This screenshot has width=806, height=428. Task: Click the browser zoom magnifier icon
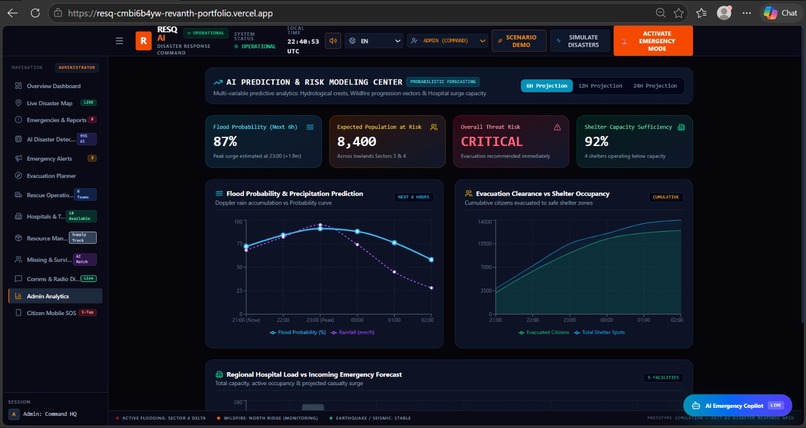(x=661, y=13)
